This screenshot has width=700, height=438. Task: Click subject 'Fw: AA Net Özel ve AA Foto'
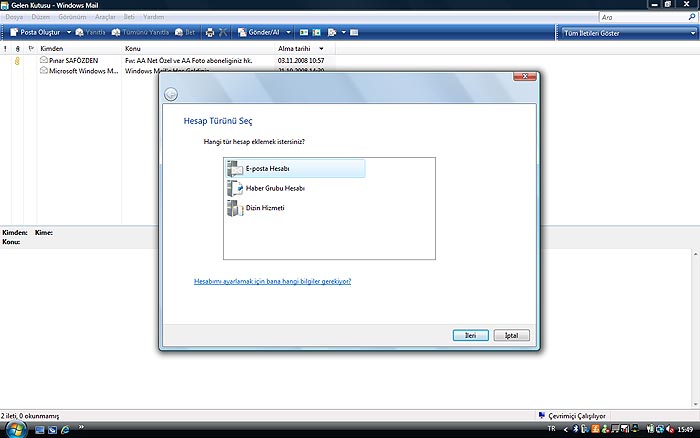(188, 60)
